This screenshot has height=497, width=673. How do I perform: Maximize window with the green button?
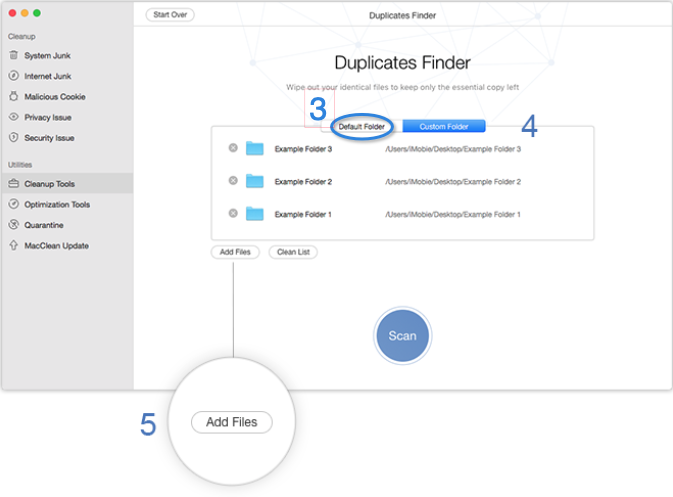(37, 13)
